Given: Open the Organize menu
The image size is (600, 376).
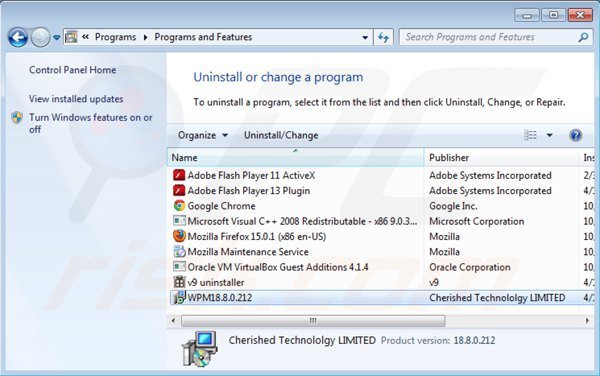Looking at the screenshot, I should (x=203, y=135).
